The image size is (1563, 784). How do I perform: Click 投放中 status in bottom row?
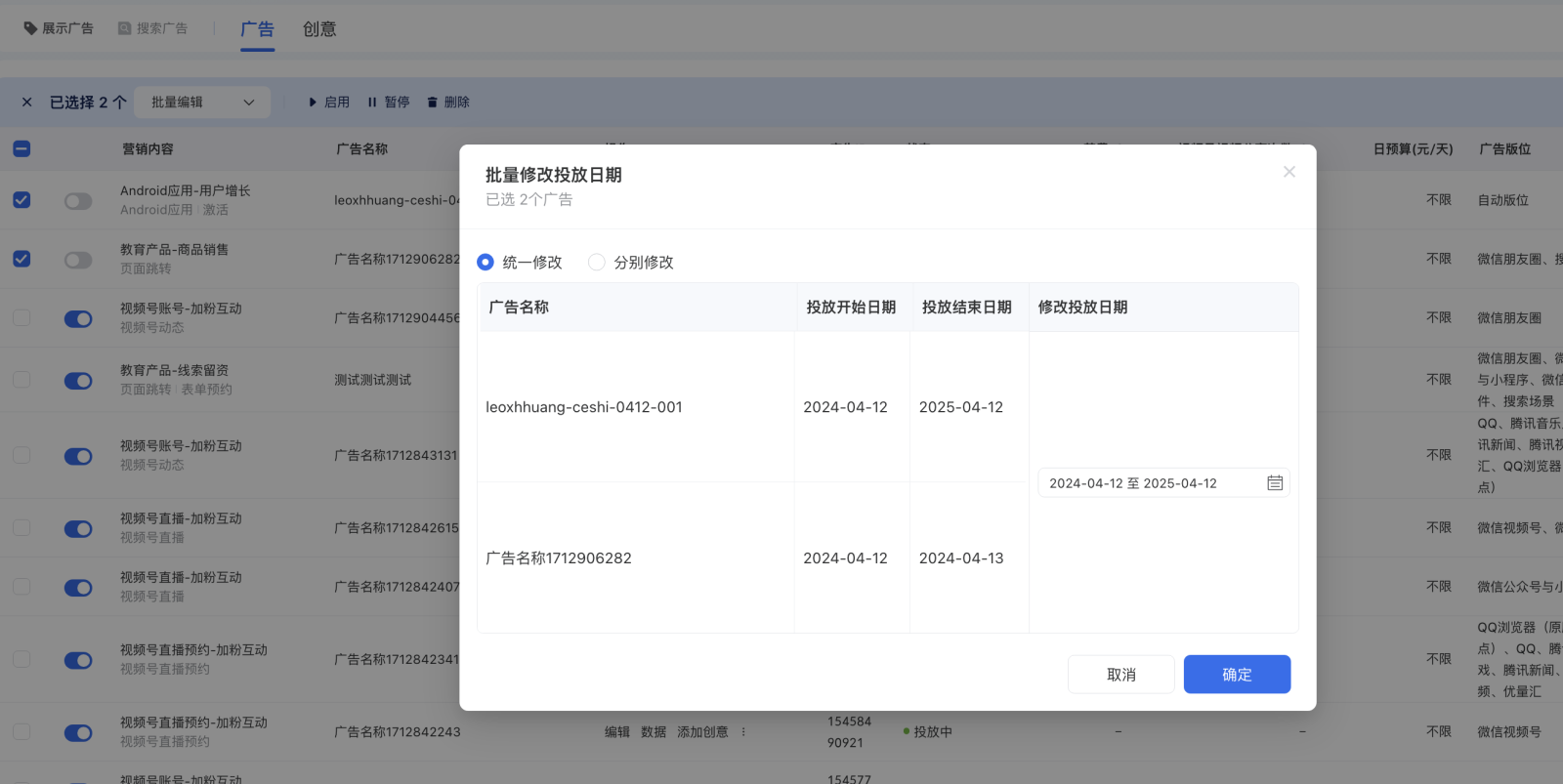pyautogui.click(x=928, y=732)
